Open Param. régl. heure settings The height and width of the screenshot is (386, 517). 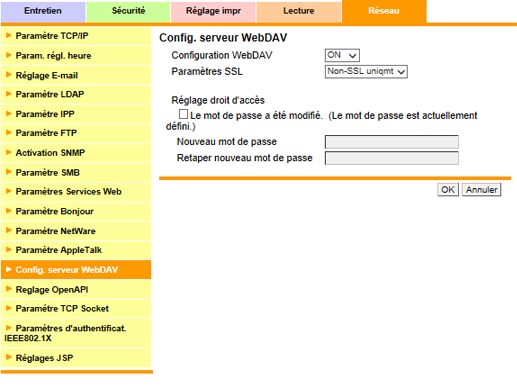pos(76,56)
